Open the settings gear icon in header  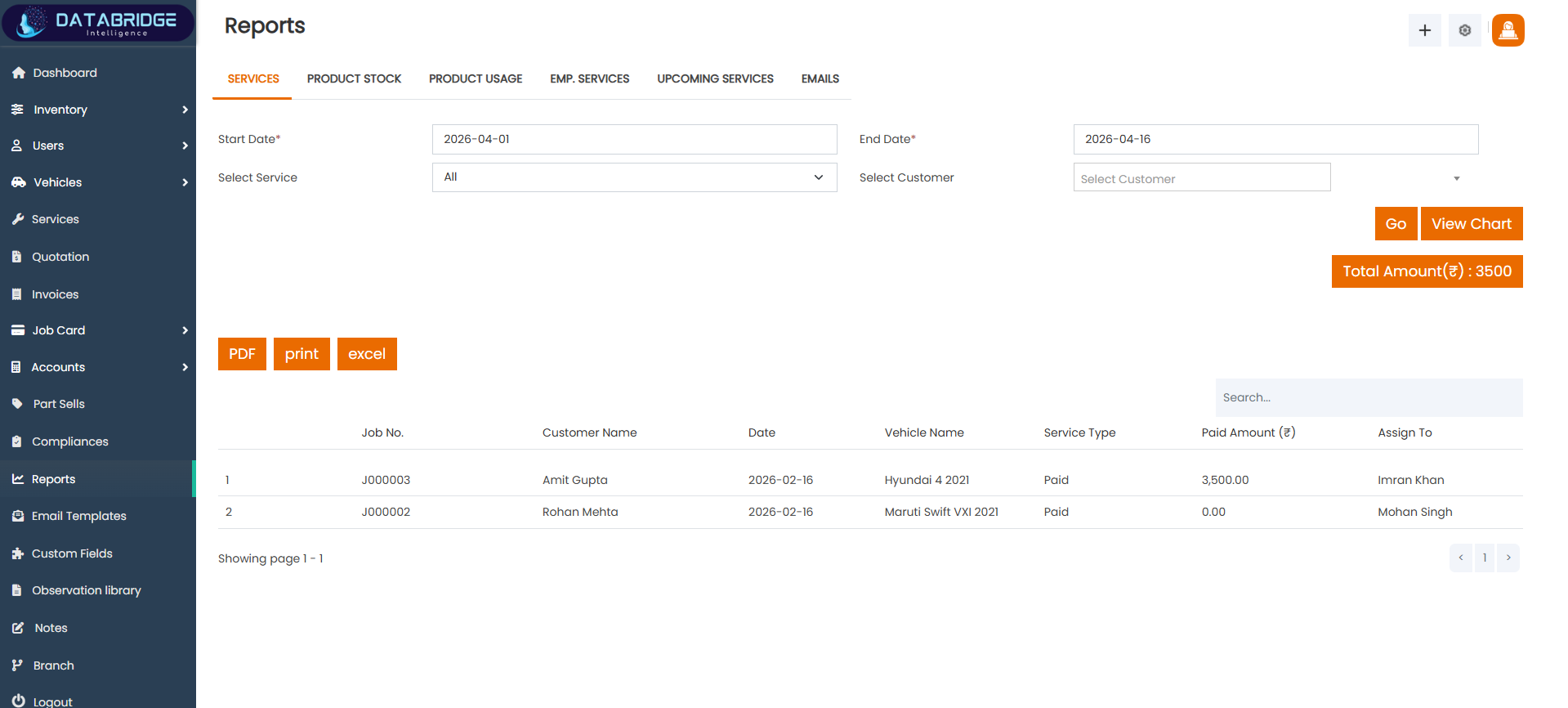(1464, 30)
